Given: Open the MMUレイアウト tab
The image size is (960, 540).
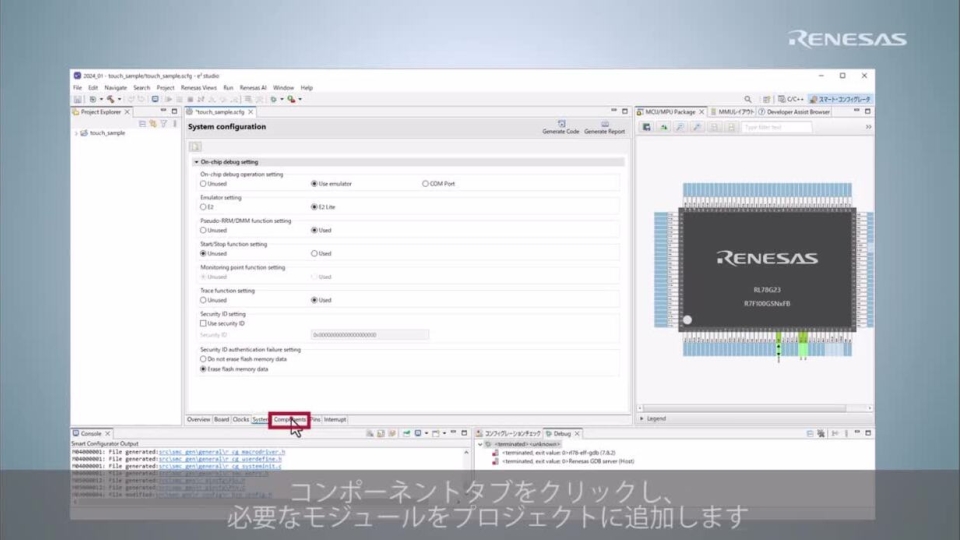Looking at the screenshot, I should point(732,112).
